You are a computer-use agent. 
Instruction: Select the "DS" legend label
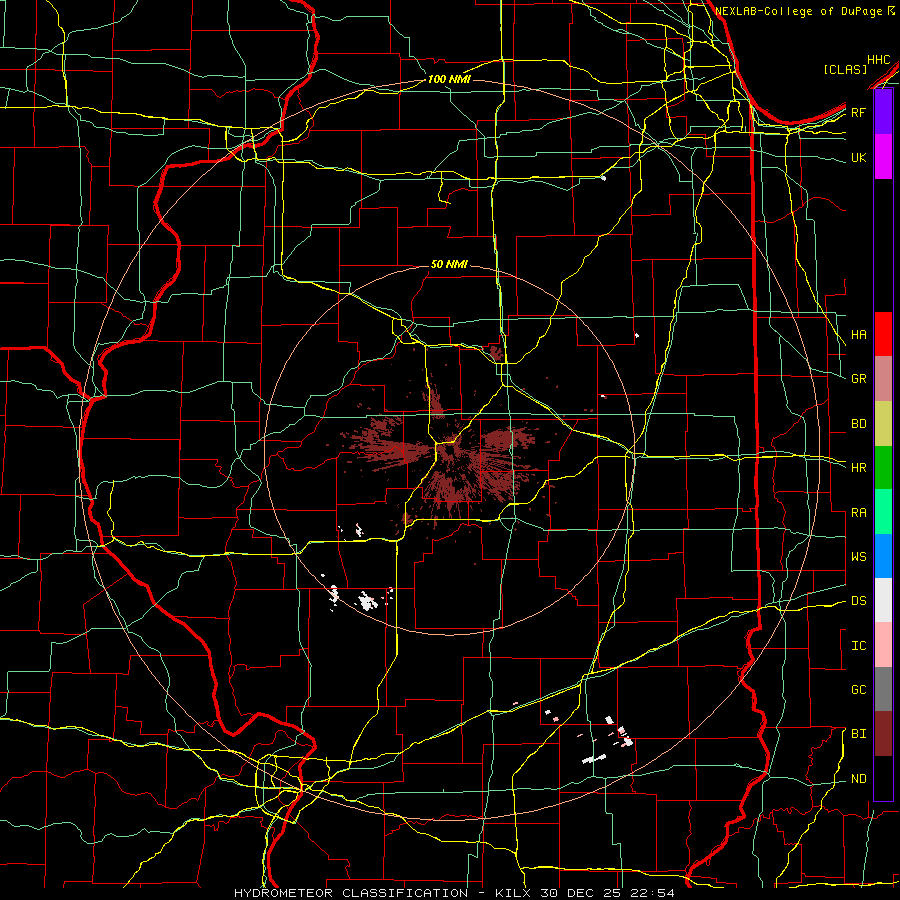[x=859, y=601]
